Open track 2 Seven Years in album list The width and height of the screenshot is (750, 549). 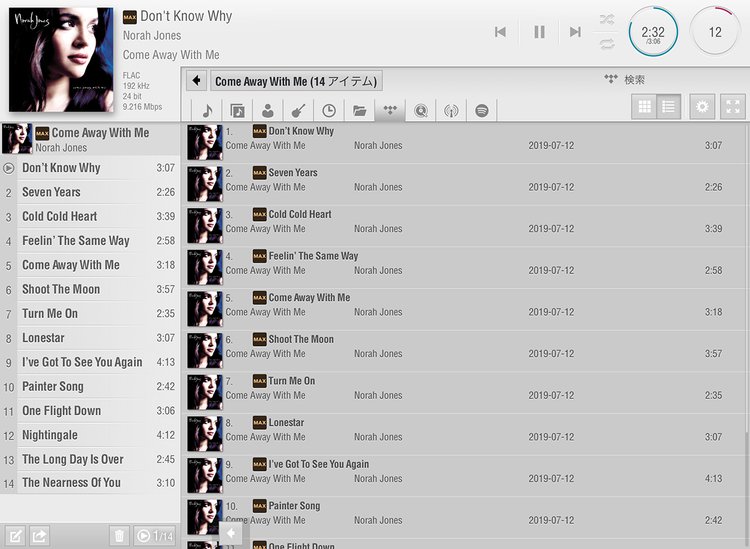click(x=464, y=184)
